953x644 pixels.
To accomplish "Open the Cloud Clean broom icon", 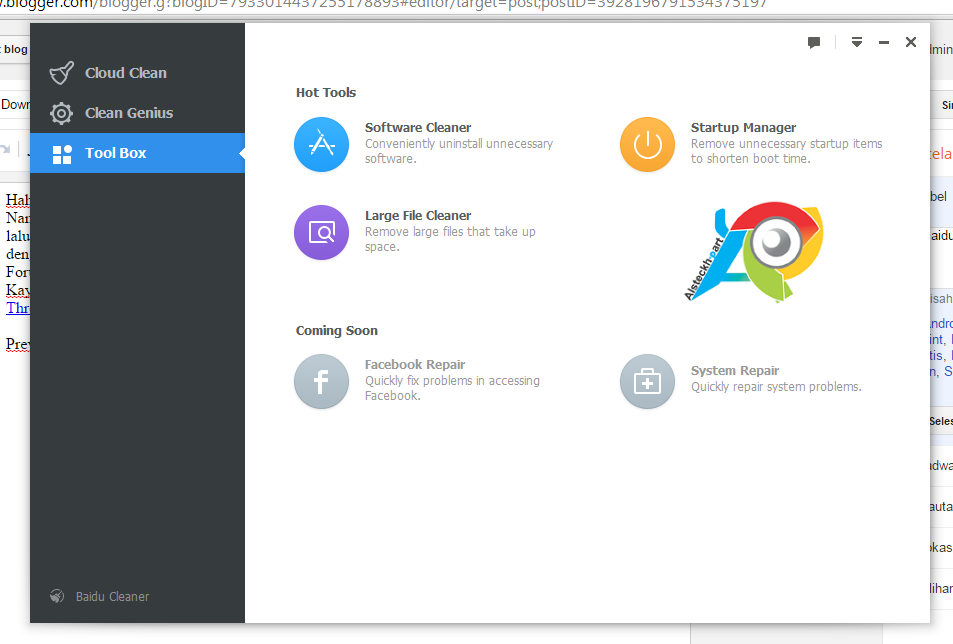I will [61, 73].
